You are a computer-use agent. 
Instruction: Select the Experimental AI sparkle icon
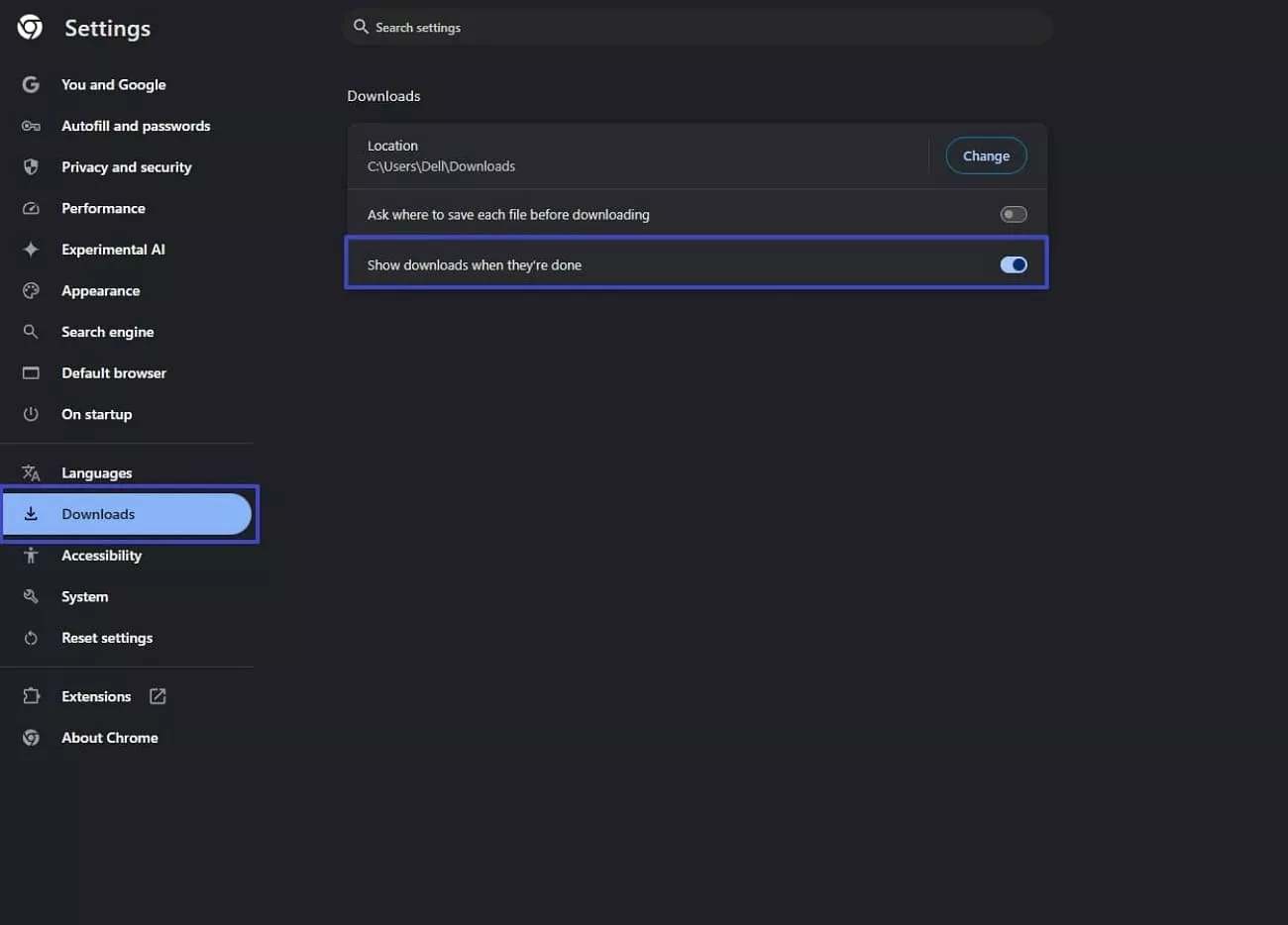[31, 249]
